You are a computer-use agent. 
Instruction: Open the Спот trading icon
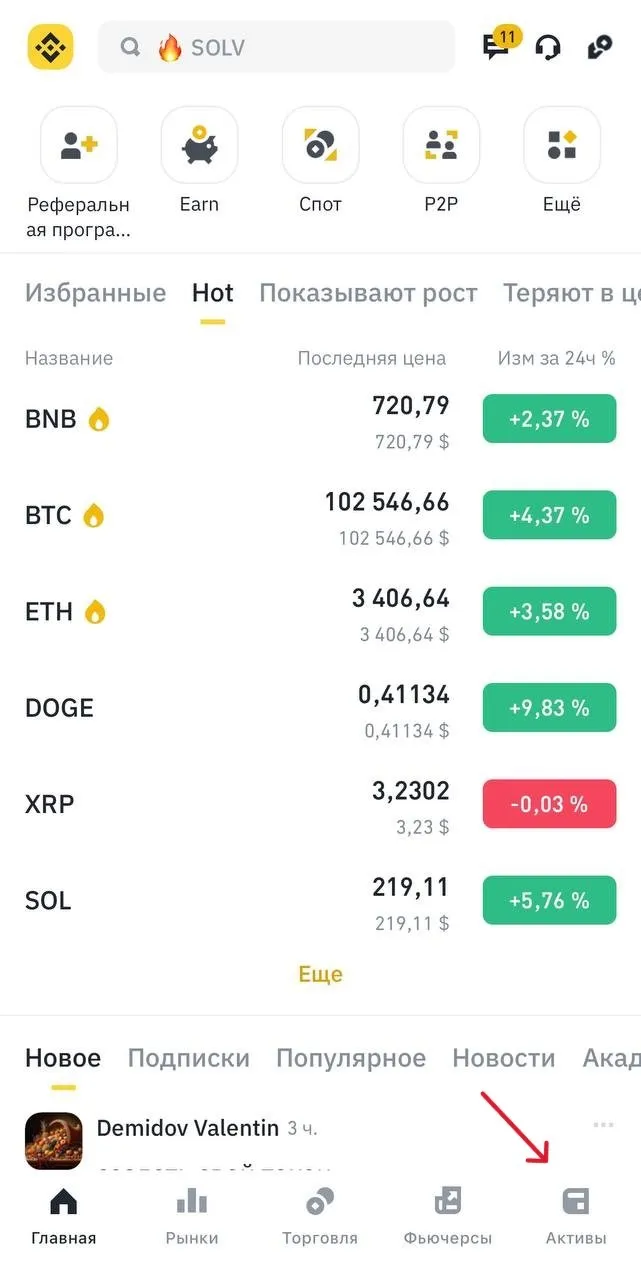click(320, 146)
